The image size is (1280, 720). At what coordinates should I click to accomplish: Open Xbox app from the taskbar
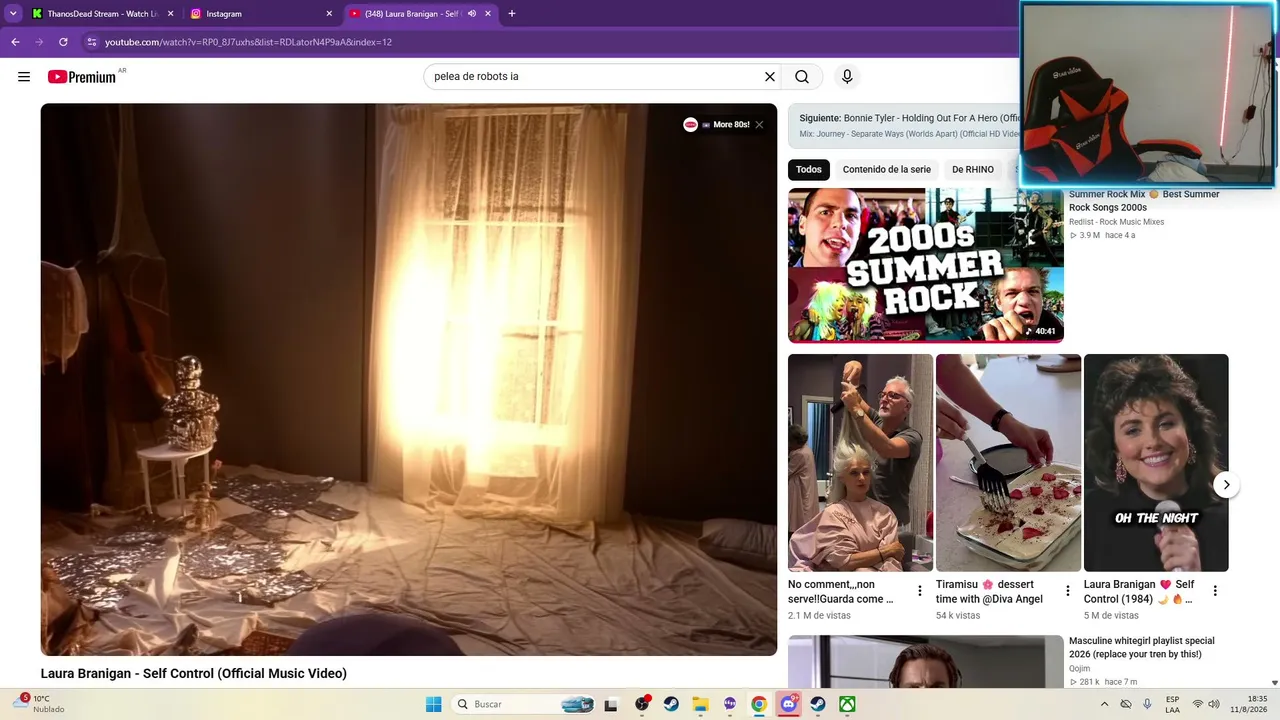(847, 704)
